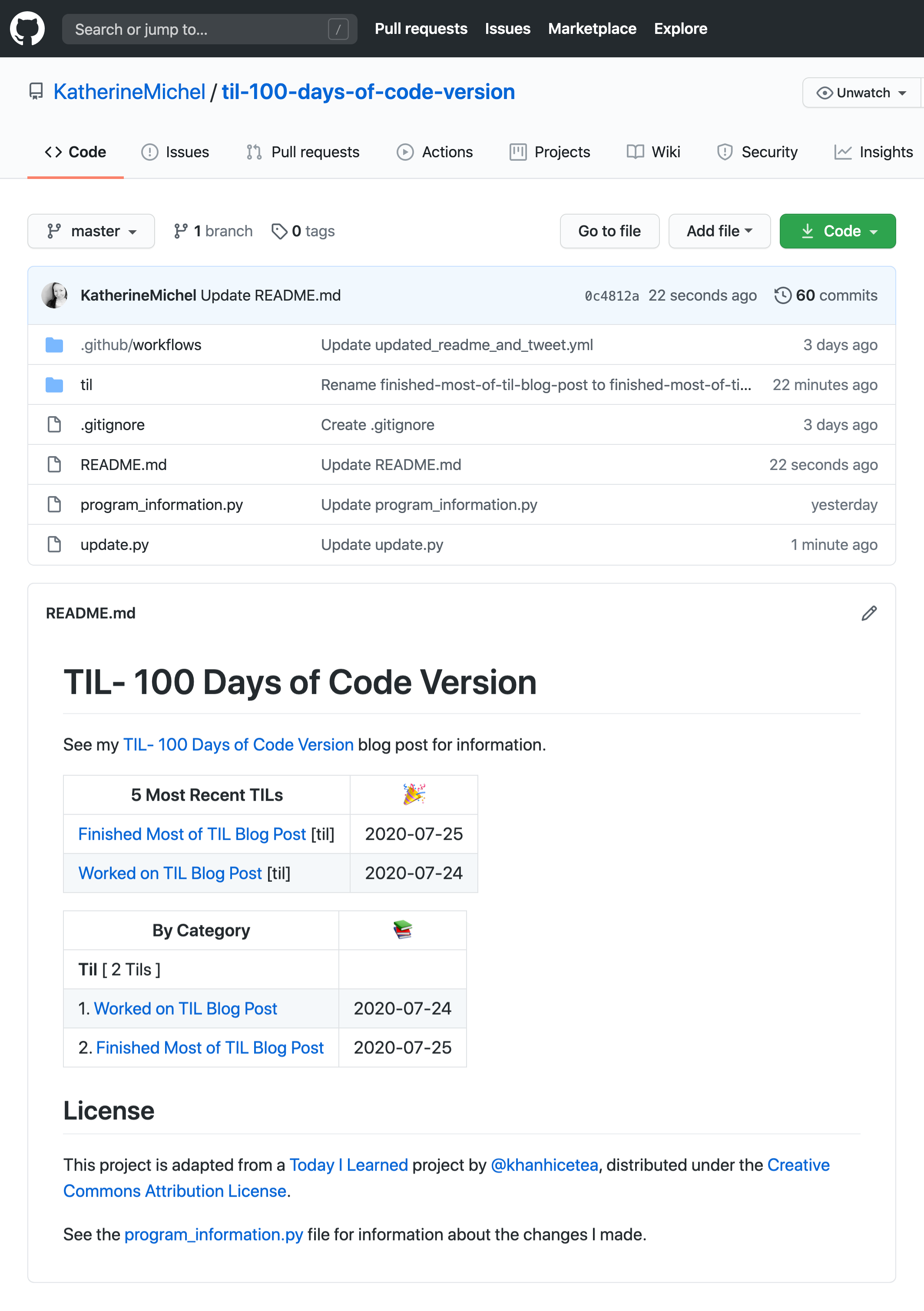This screenshot has width=924, height=1311.
Task: Open the program_information.py file in list
Action: pos(162,505)
